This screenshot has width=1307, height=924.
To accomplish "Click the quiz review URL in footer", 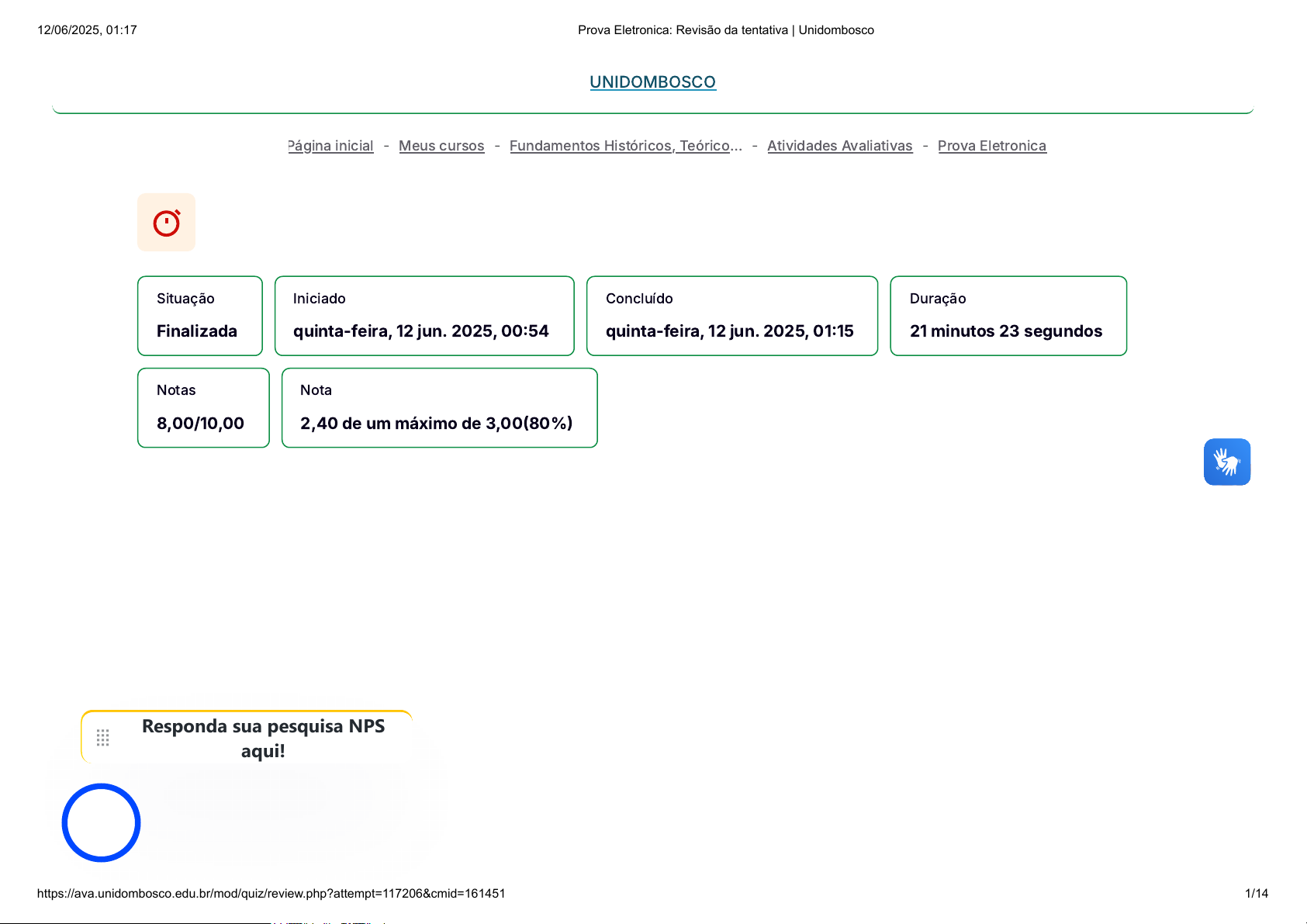I will tap(271, 894).
